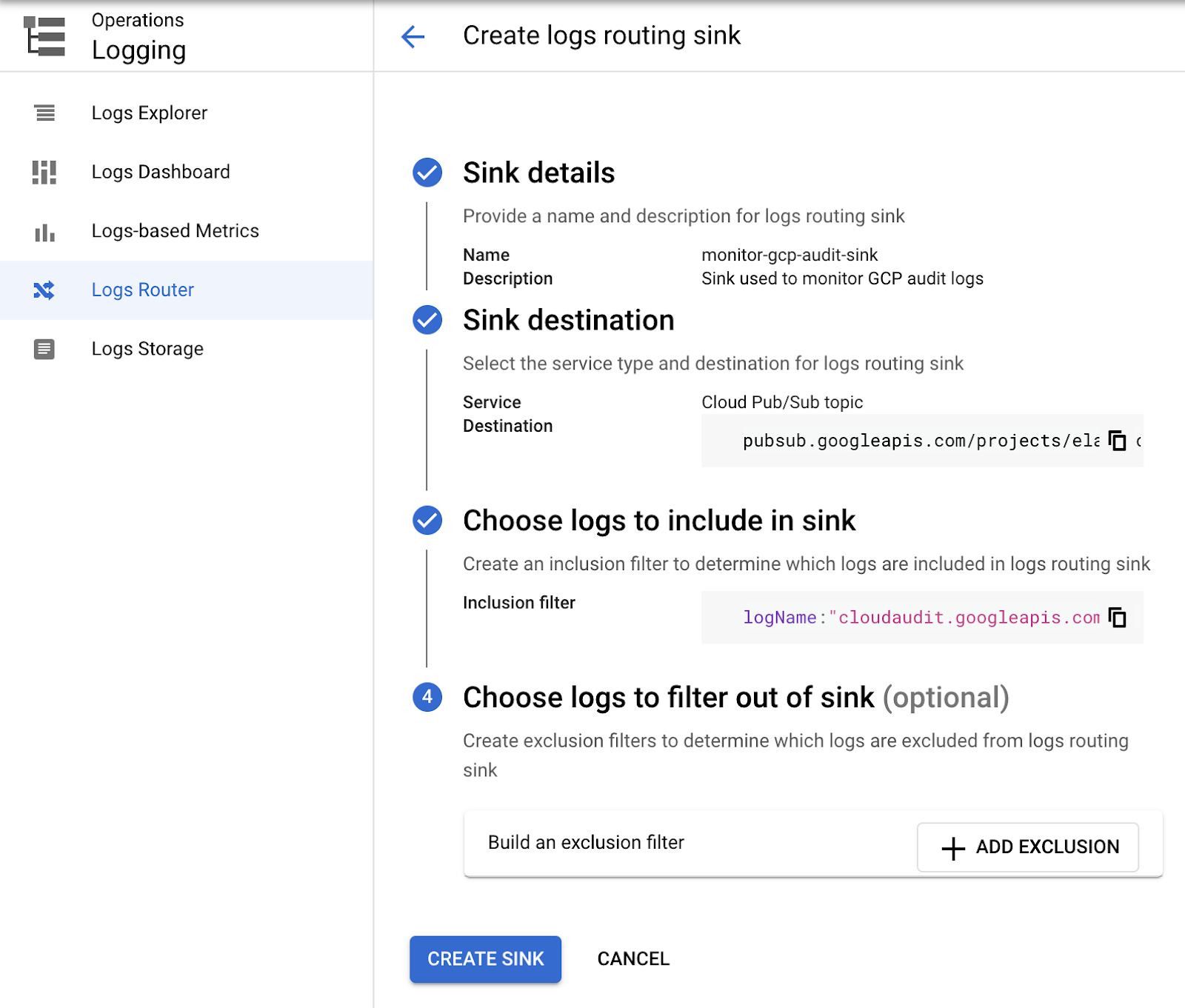Open Logs Storage with its document icon
The image size is (1185, 1008).
[x=44, y=348]
